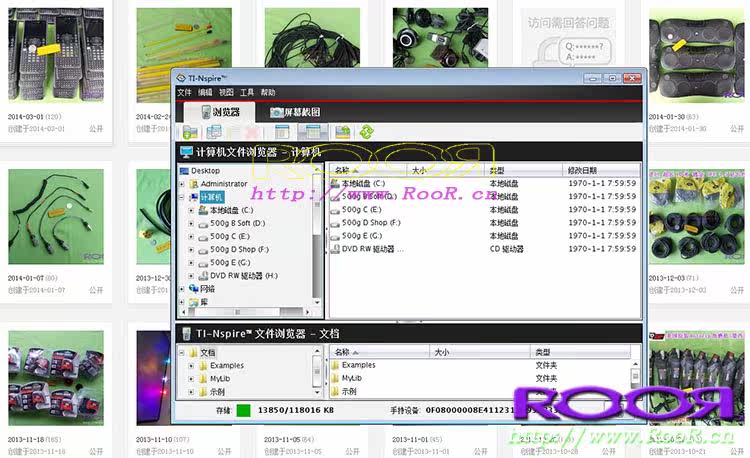Open the 2014-03-01 calculator album thumbnail
The width and height of the screenshot is (750, 458).
pos(56,55)
